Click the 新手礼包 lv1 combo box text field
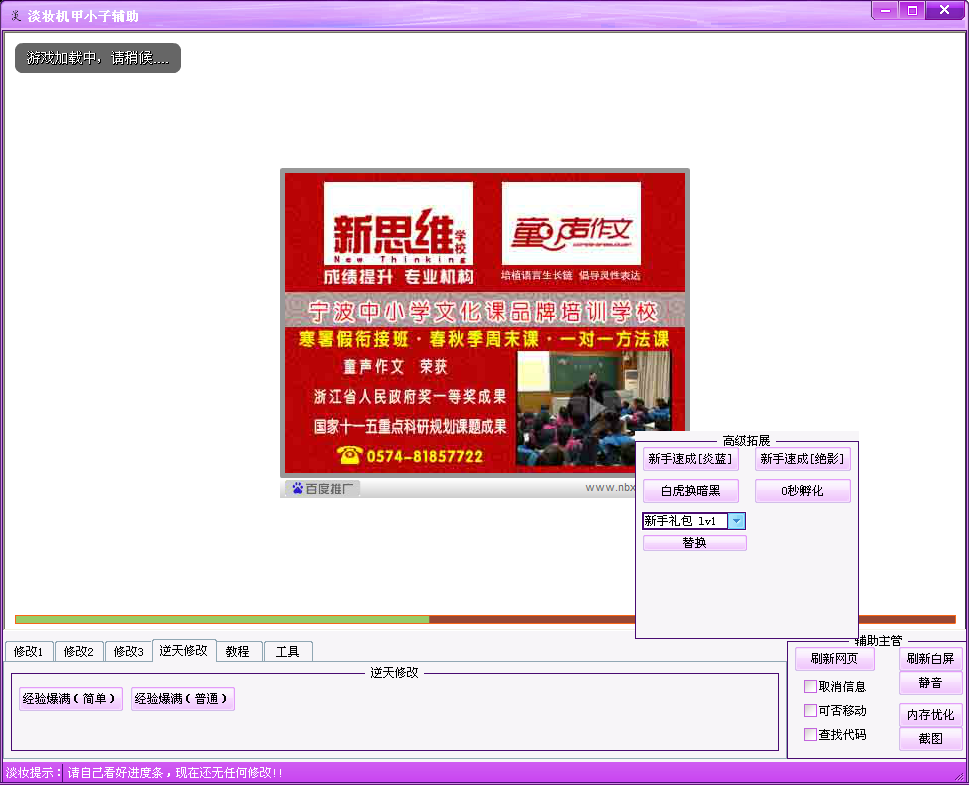Image resolution: width=969 pixels, height=785 pixels. point(684,521)
